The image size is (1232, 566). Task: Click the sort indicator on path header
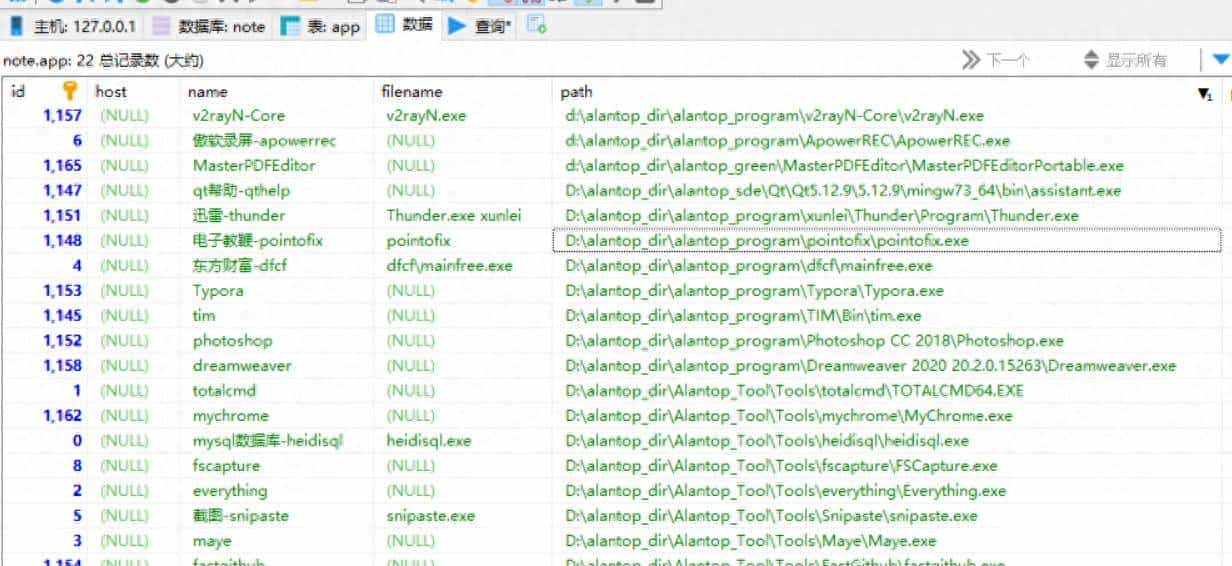[x=1205, y=93]
